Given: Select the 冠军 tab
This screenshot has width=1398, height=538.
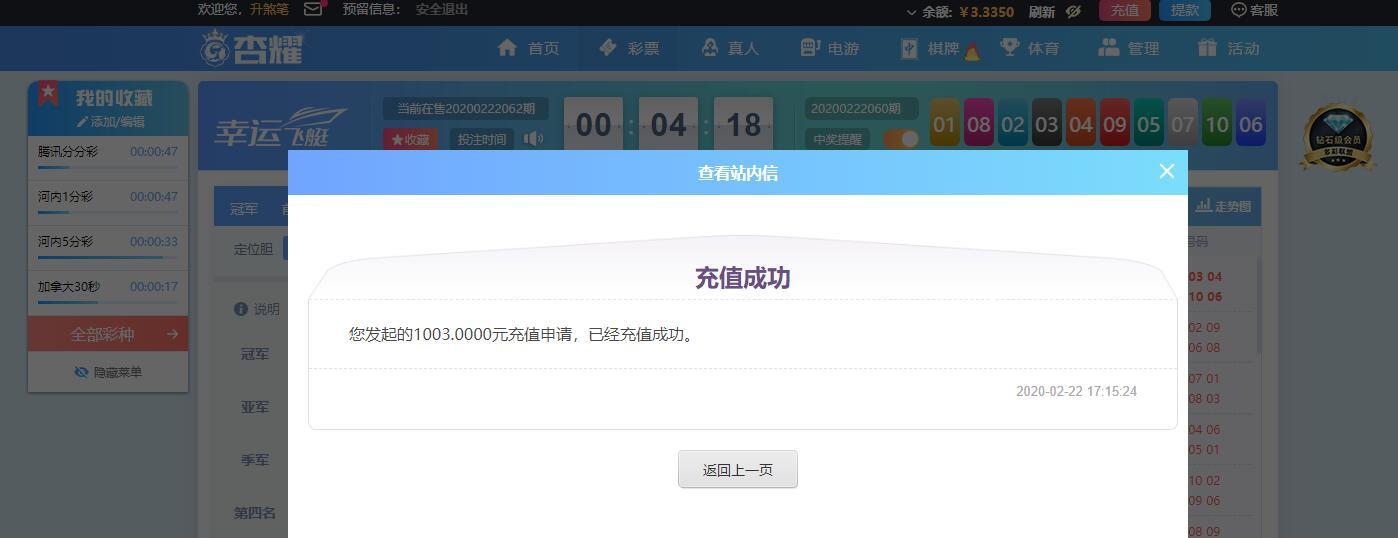Looking at the screenshot, I should click(x=244, y=208).
